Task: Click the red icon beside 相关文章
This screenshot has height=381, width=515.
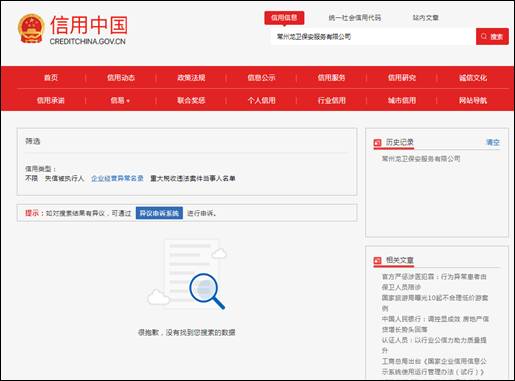Action: click(x=377, y=260)
